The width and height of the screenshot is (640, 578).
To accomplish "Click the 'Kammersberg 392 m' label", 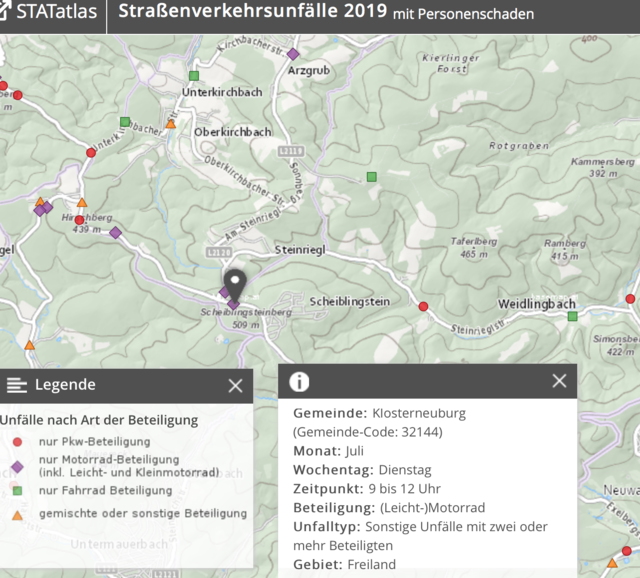I will tap(602, 167).
